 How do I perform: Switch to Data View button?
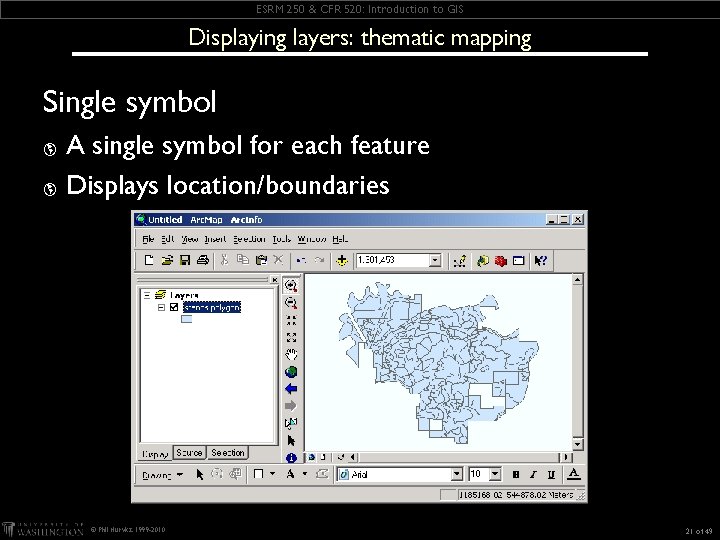(312, 457)
